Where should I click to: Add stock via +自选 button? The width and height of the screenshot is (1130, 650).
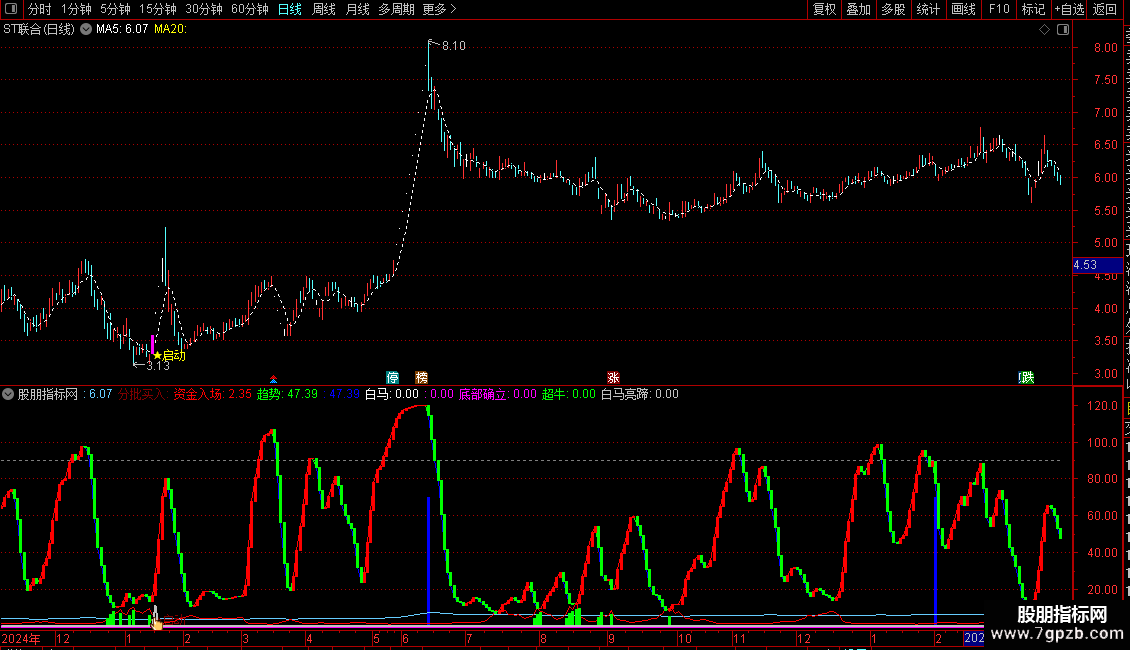tap(1069, 9)
